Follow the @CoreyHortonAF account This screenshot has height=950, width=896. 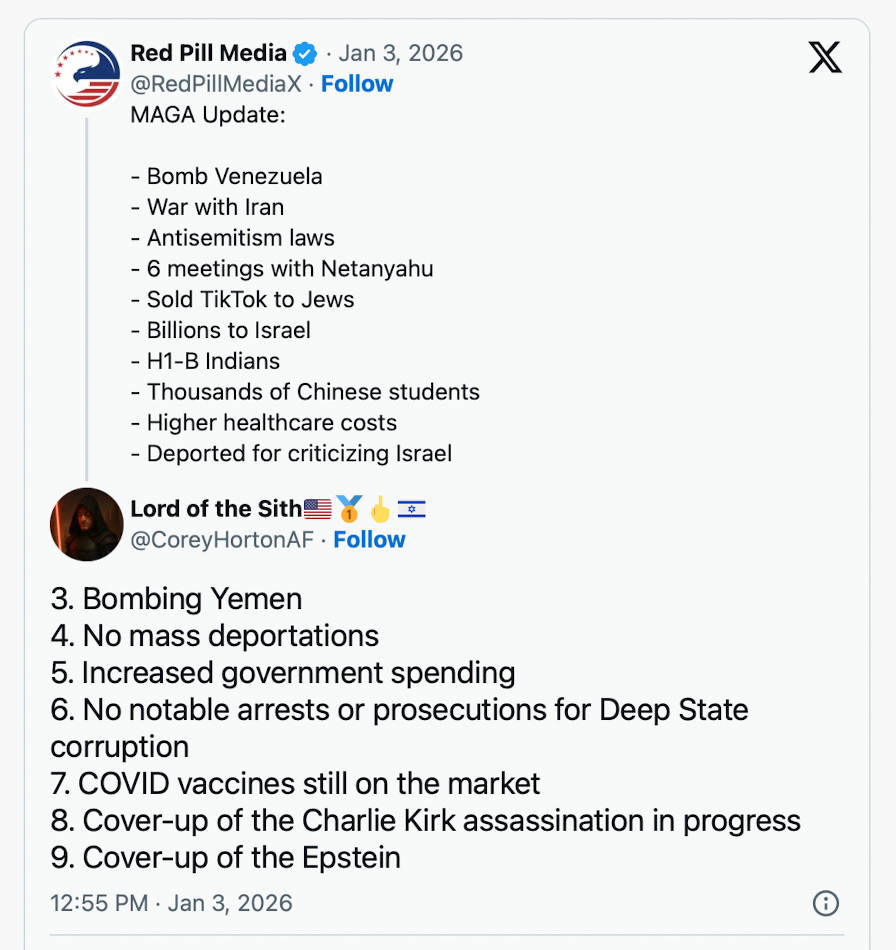click(369, 540)
